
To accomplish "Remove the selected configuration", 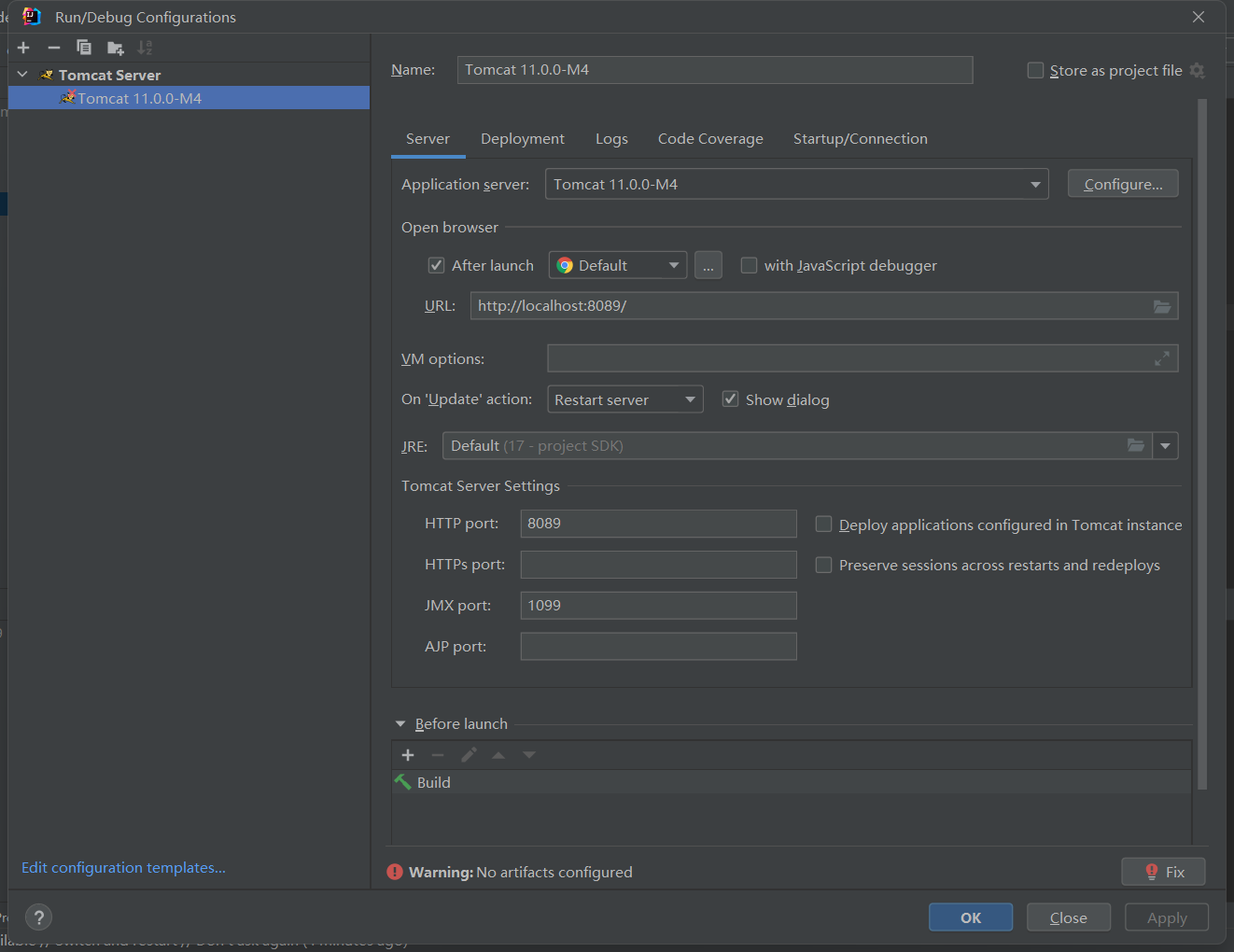I will pos(54,48).
